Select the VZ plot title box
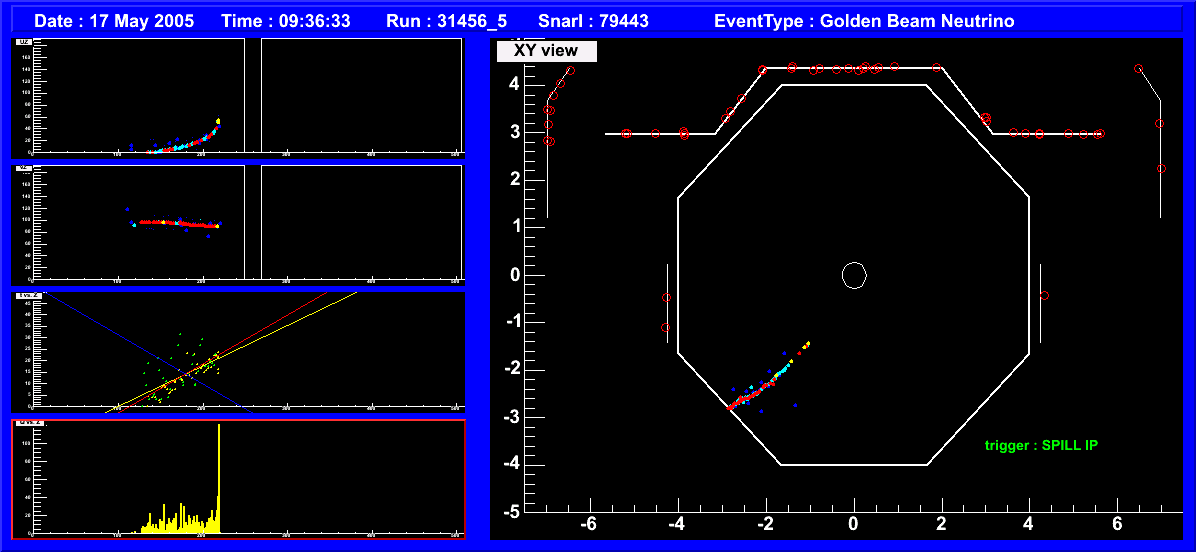This screenshot has width=1196, height=552. (23, 169)
